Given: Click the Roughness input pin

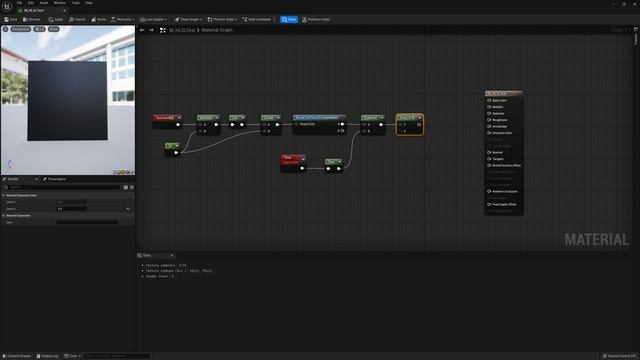Looking at the screenshot, I should pyautogui.click(x=489, y=120).
